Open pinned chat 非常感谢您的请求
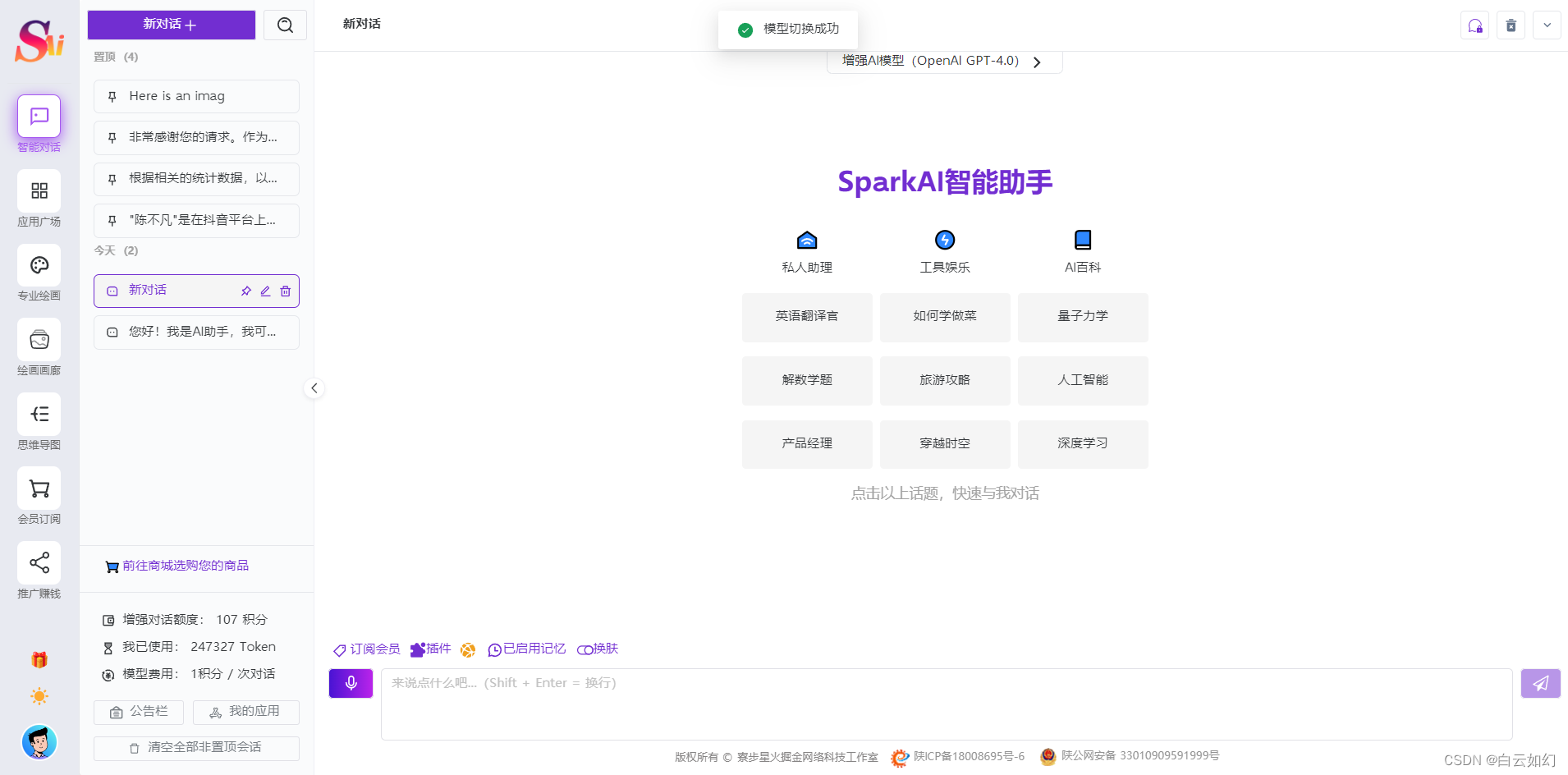This screenshot has height=775, width=1568. coord(196,138)
